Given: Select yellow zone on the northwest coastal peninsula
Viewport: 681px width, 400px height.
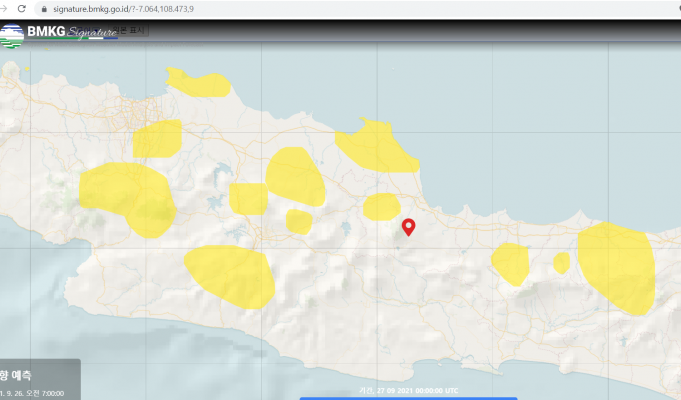Looking at the screenshot, I should tap(197, 81).
